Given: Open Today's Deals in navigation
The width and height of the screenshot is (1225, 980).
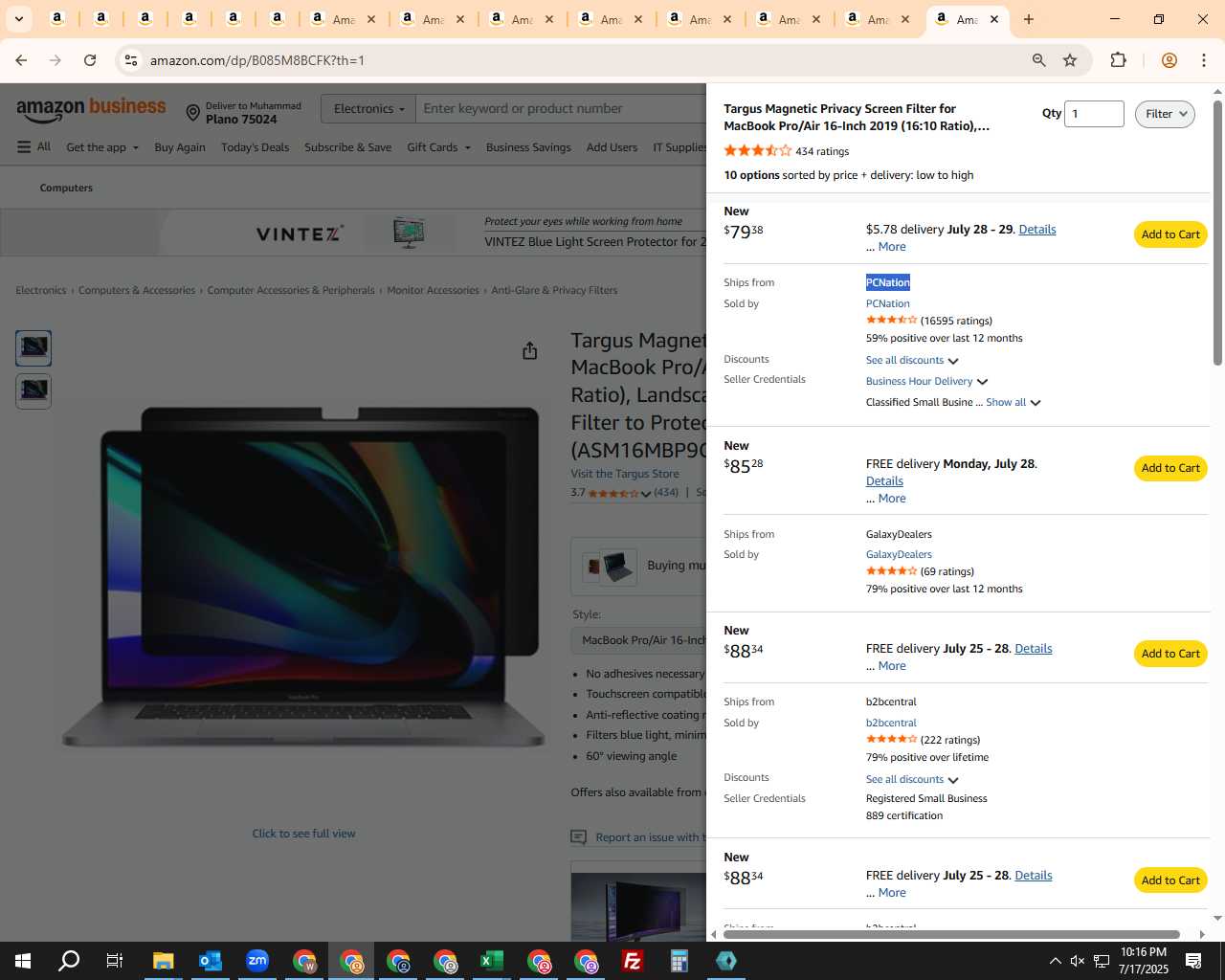Looking at the screenshot, I should click(x=255, y=147).
